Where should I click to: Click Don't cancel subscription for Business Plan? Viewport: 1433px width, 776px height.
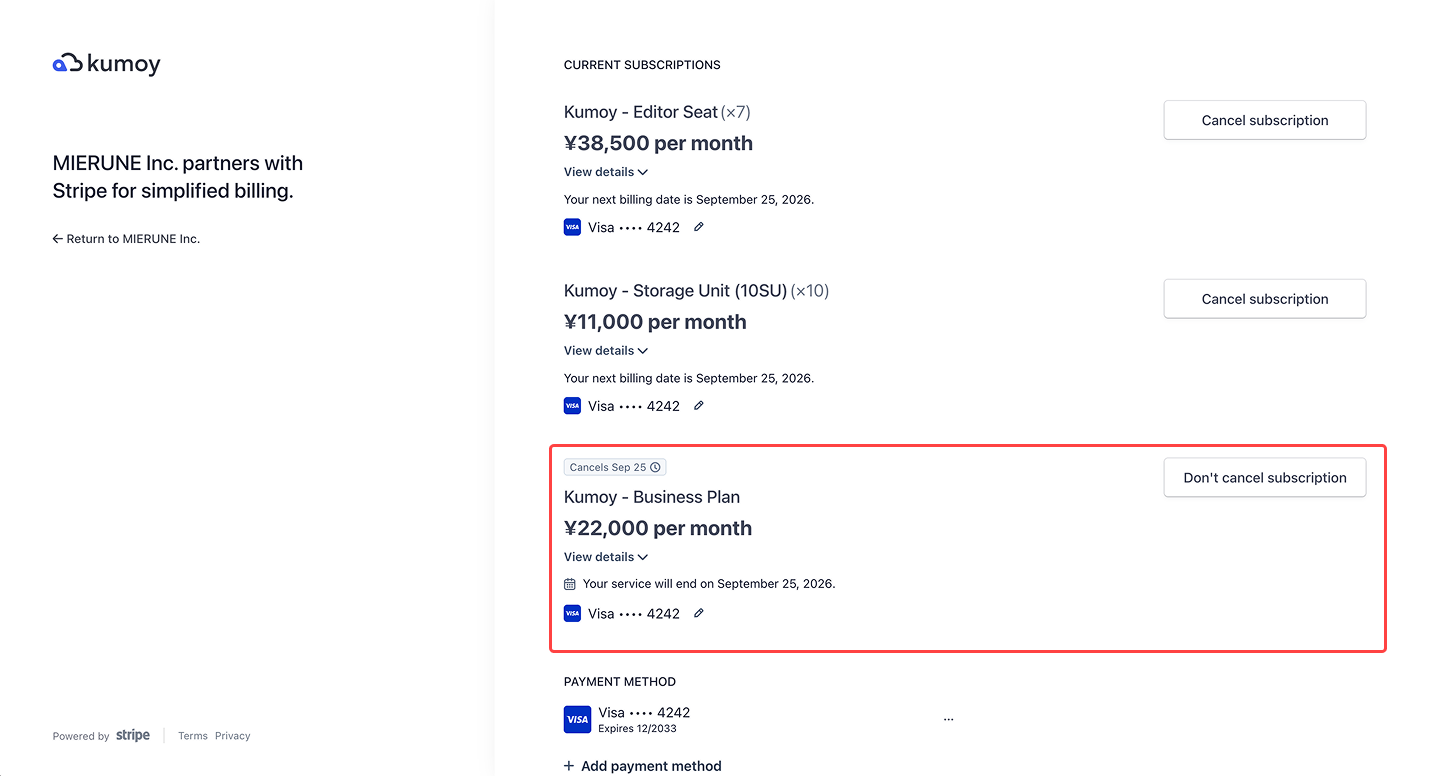click(x=1265, y=478)
